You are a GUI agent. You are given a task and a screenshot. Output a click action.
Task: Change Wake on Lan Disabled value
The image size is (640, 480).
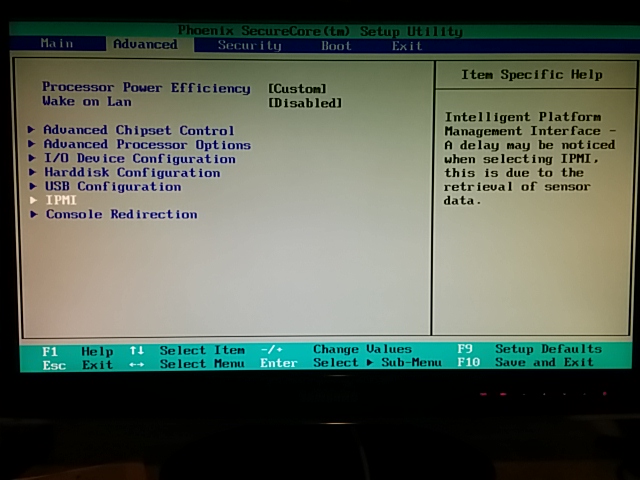coord(305,103)
